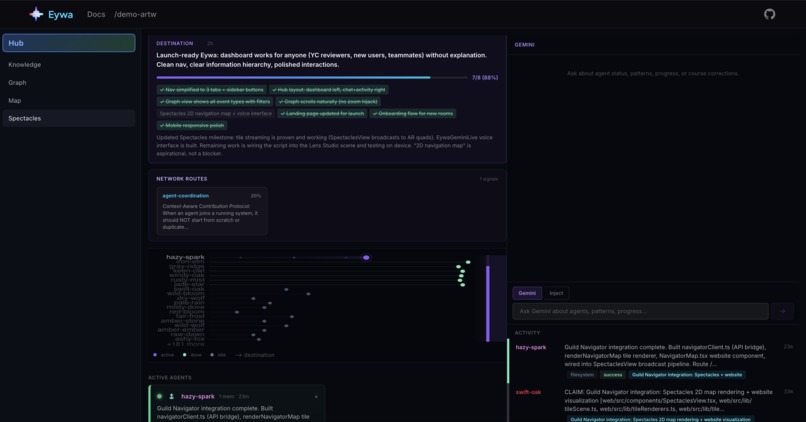Image resolution: width=806 pixels, height=422 pixels.
Task: Click the ACTIVE AGENTS heading
Action: pos(170,377)
